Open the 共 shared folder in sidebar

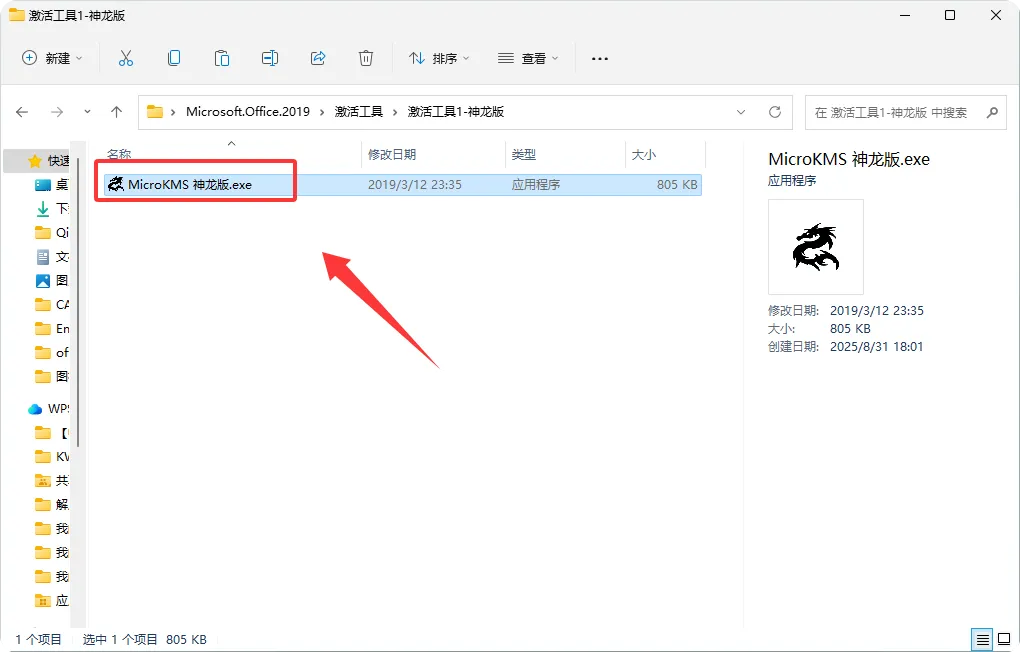[51, 480]
